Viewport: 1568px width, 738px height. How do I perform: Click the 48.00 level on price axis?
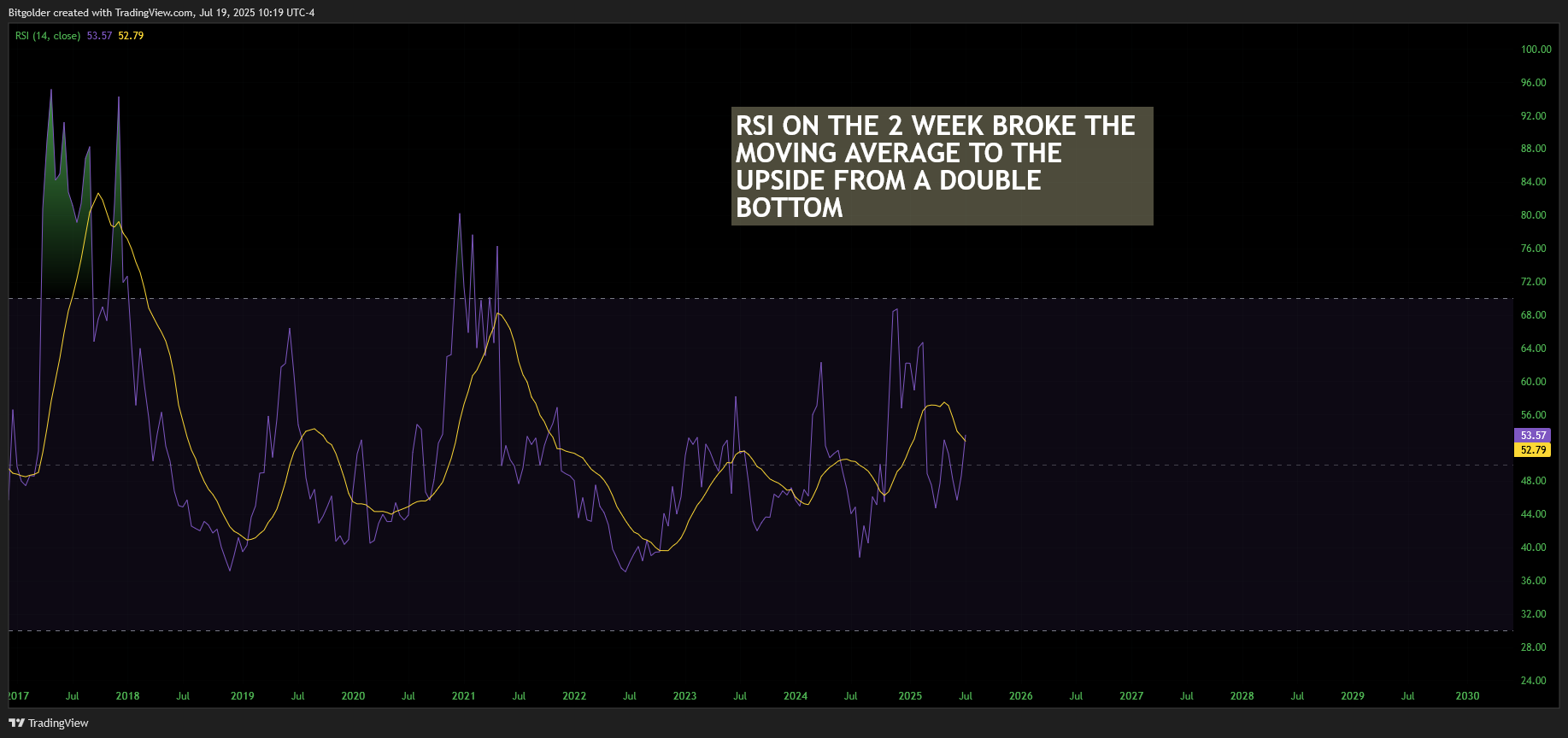1533,481
